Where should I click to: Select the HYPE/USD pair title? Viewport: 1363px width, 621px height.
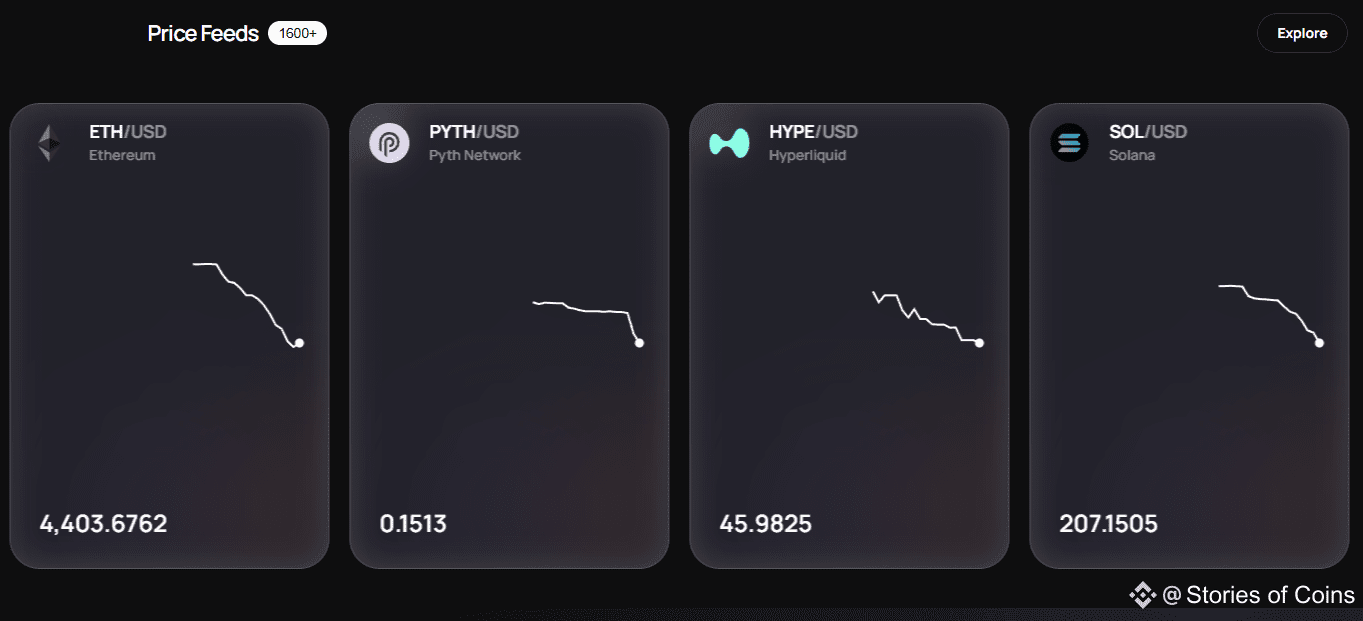click(813, 131)
